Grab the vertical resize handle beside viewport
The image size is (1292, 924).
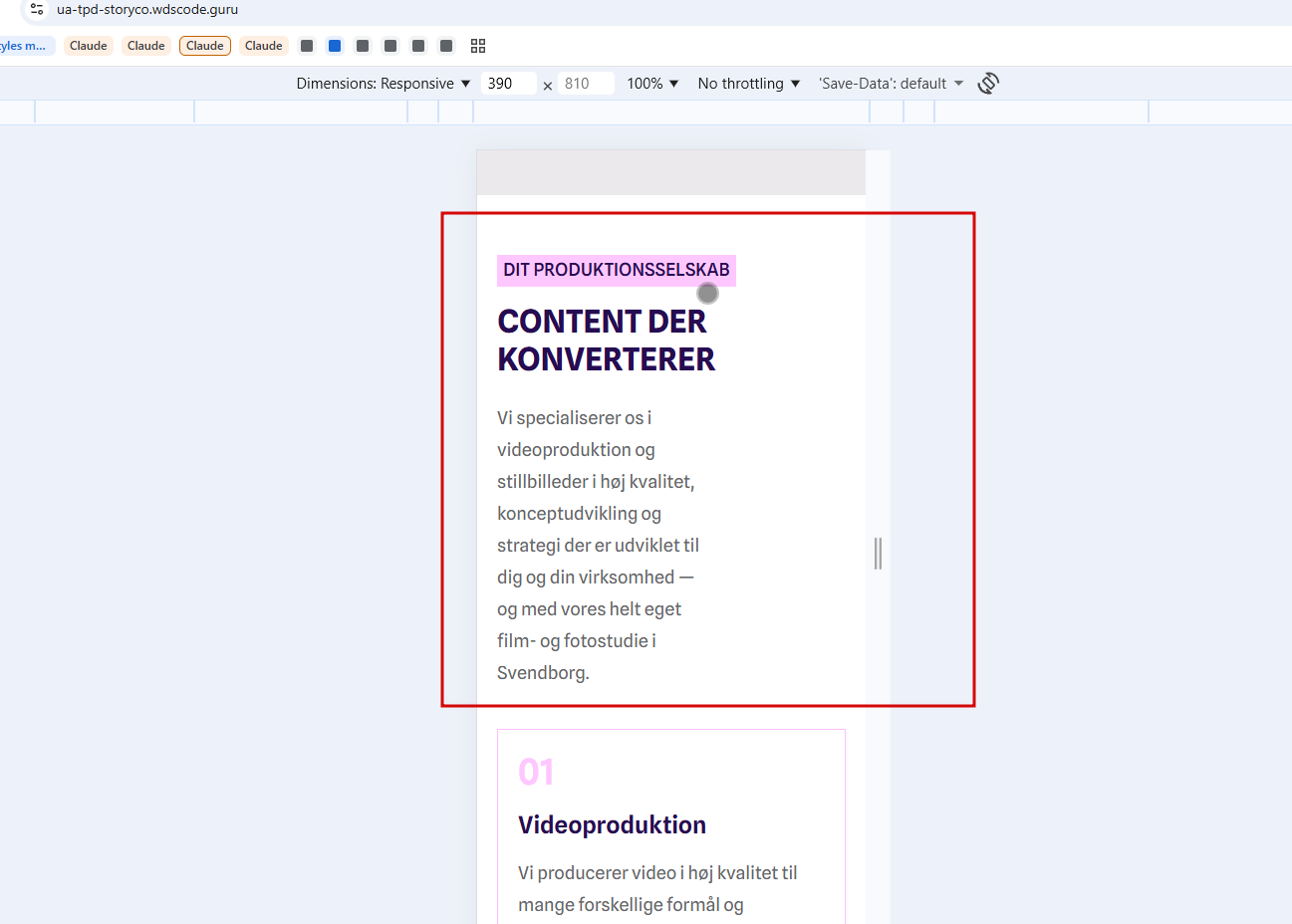click(878, 554)
